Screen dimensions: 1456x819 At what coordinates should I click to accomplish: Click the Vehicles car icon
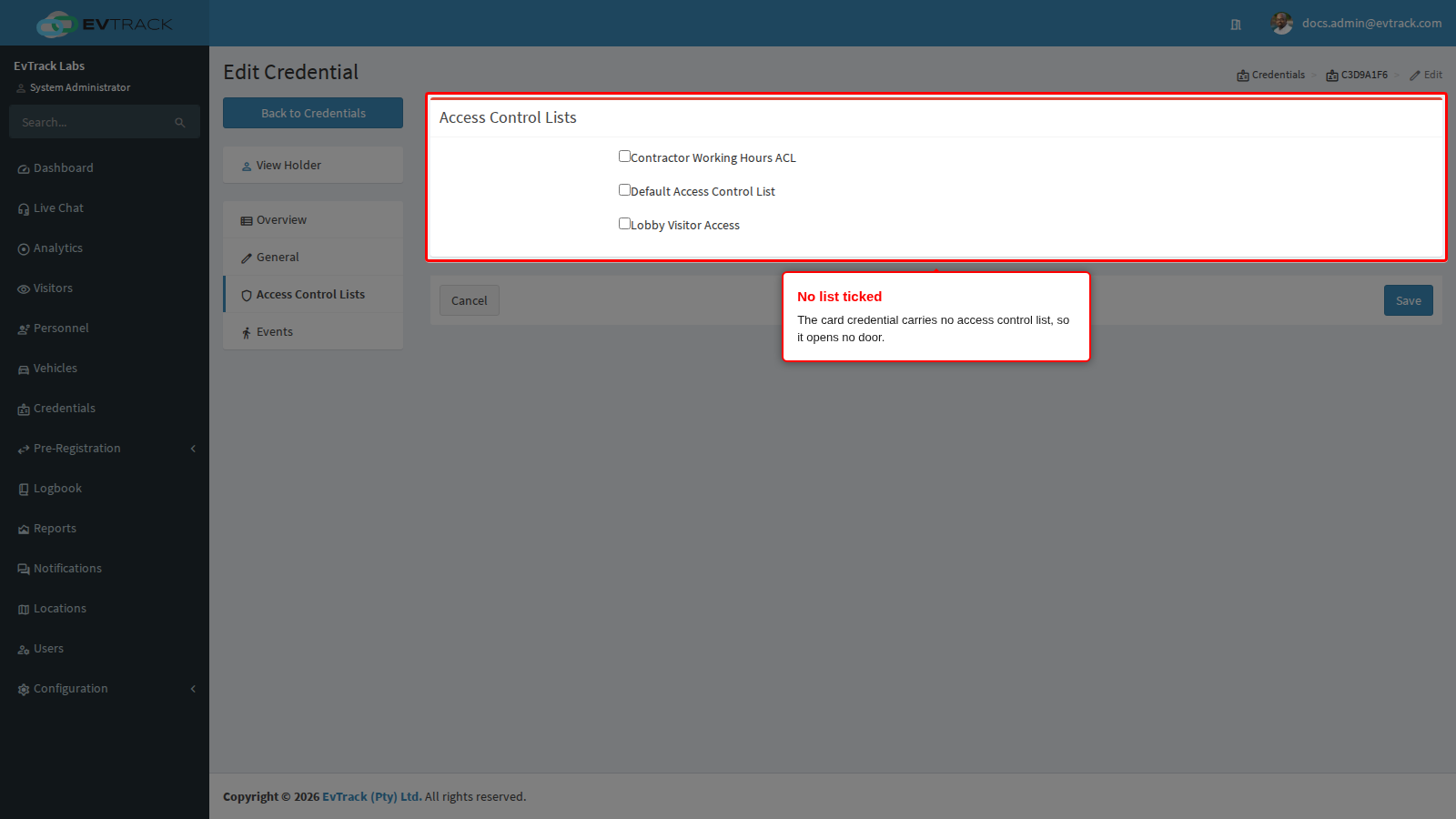[24, 369]
